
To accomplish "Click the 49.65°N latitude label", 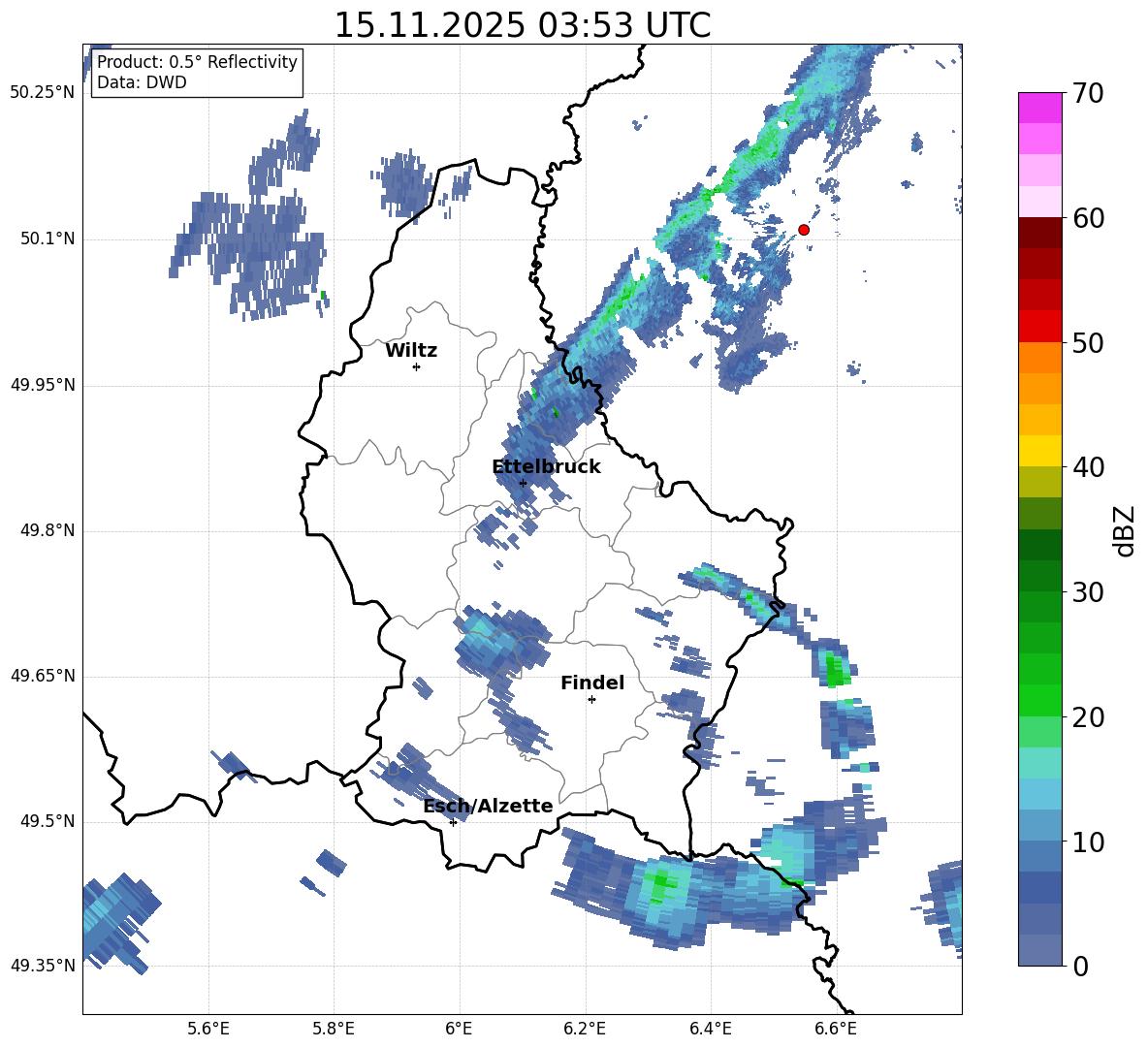I will (43, 676).
